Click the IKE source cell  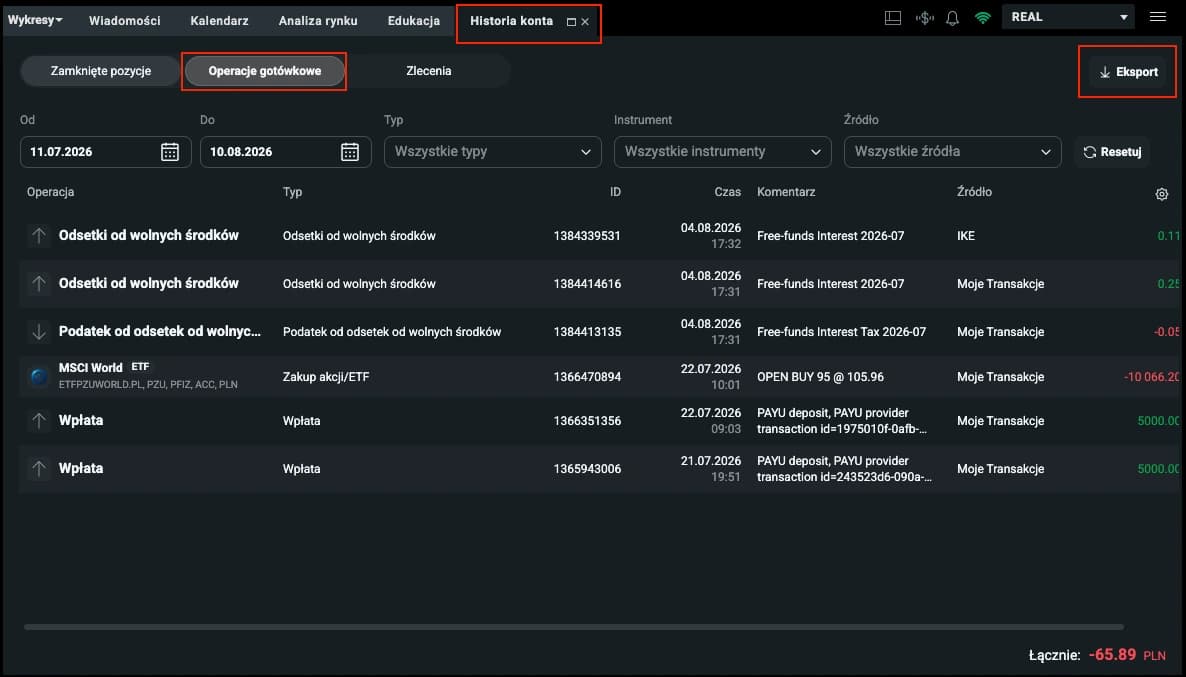pyautogui.click(x=966, y=236)
